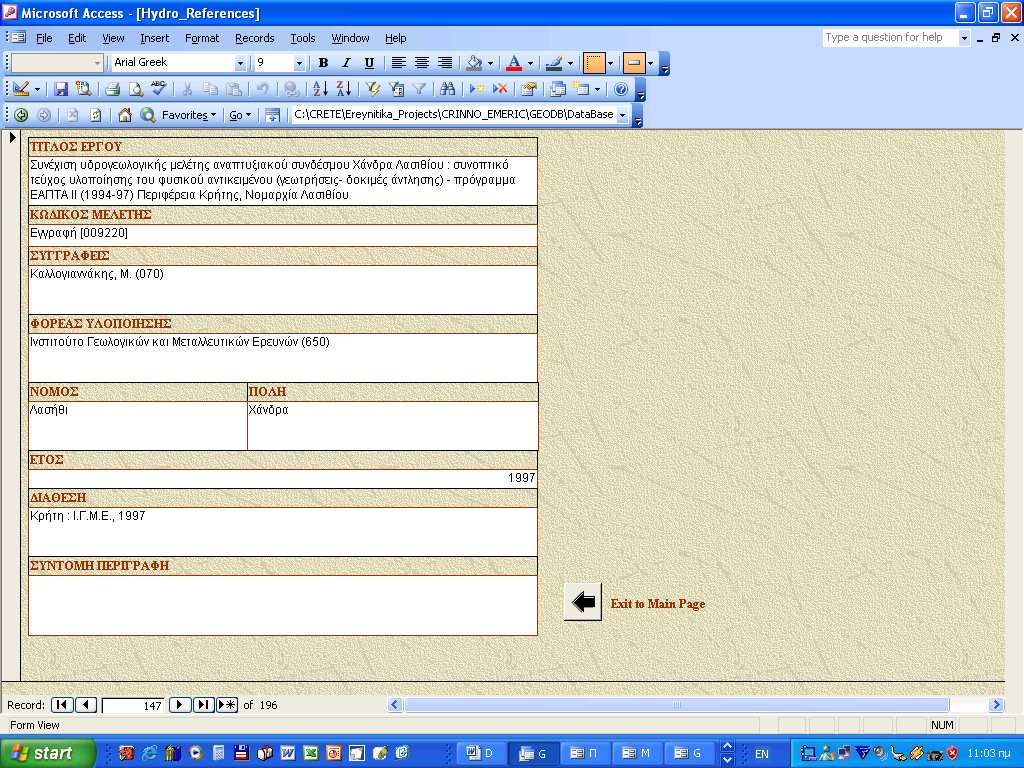The image size is (1024, 768).
Task: Apply red font color
Action: point(514,63)
